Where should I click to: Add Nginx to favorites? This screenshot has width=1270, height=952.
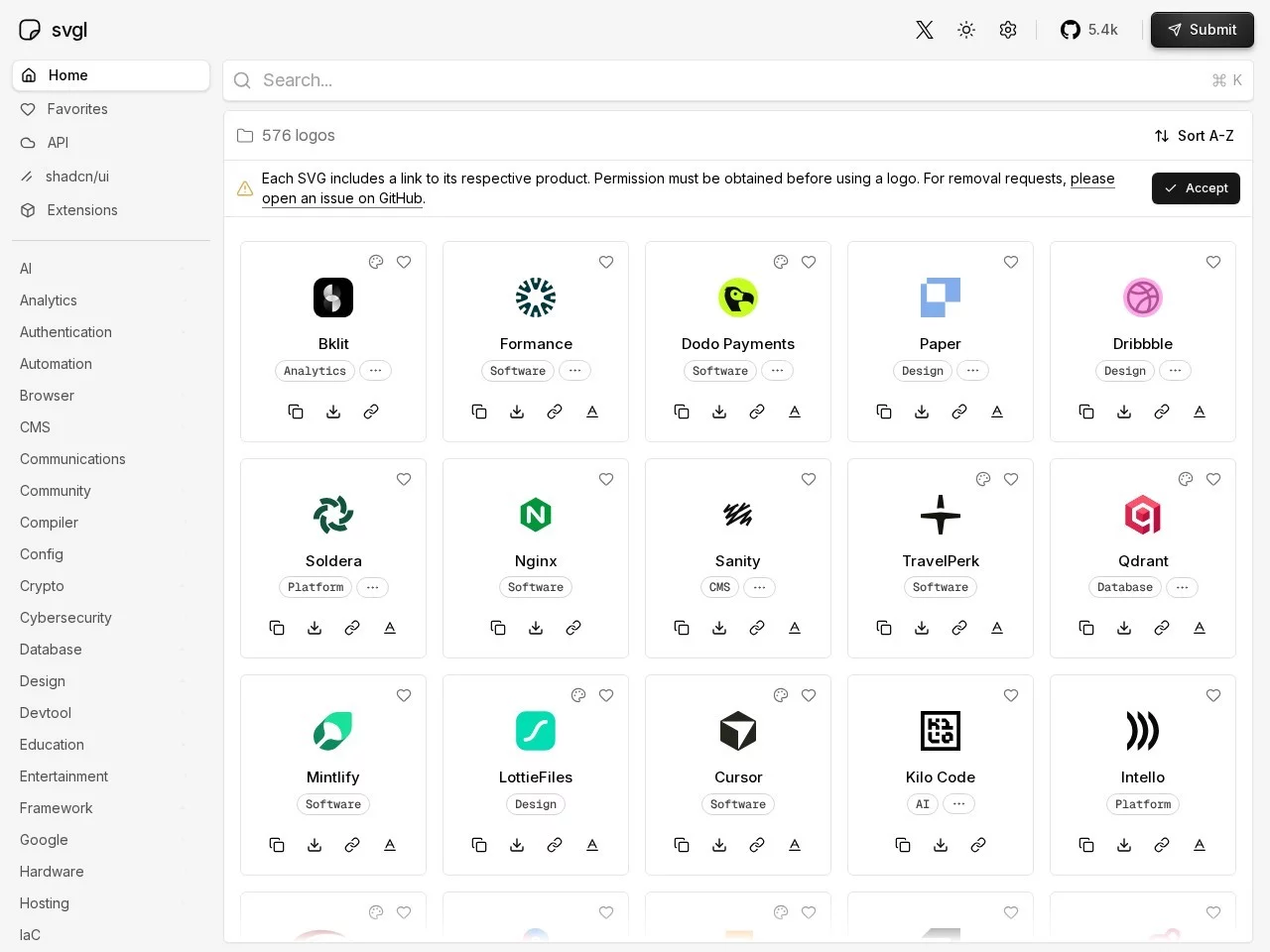(x=606, y=480)
